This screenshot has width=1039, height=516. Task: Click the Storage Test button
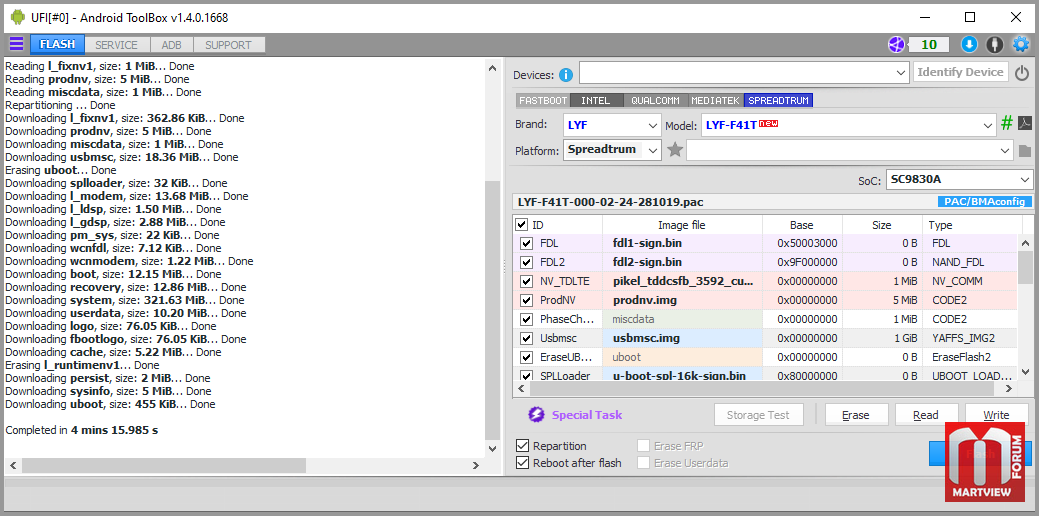click(x=759, y=415)
